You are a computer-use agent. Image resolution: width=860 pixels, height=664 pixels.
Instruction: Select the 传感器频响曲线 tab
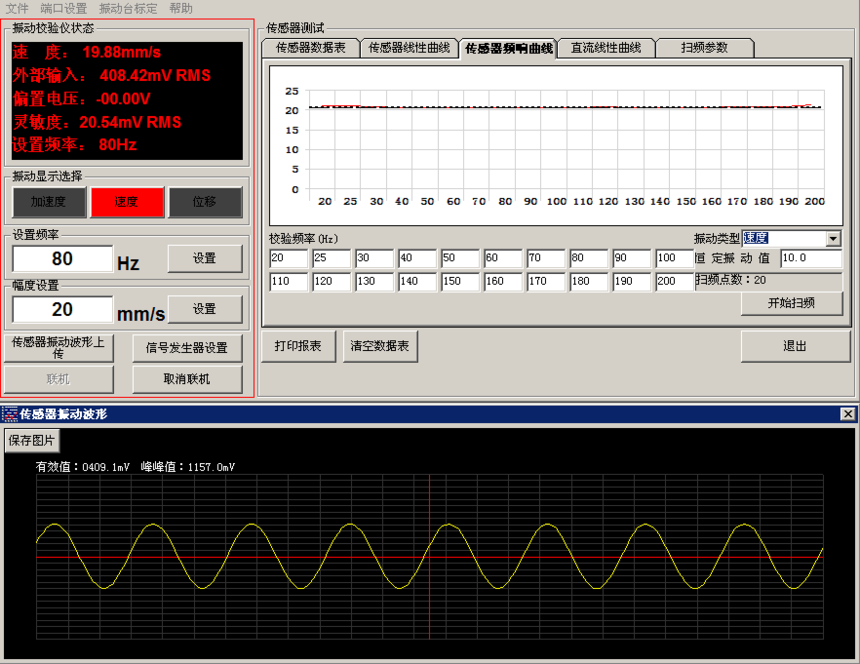[508, 48]
